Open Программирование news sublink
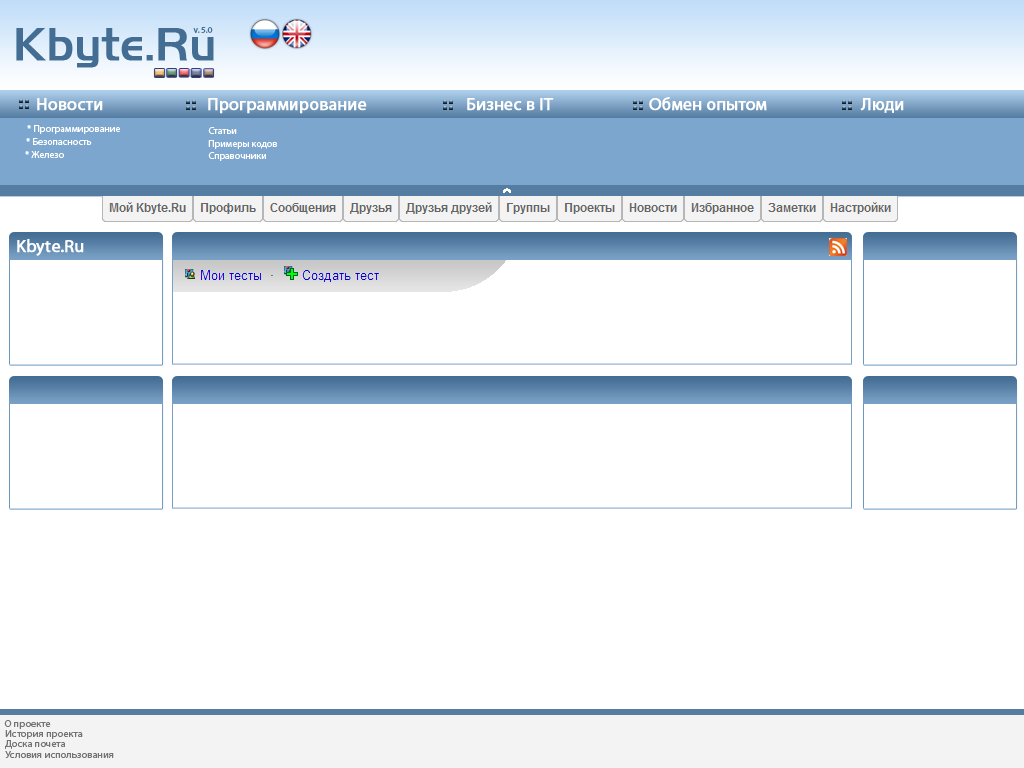This screenshot has width=1024, height=768. click(x=76, y=129)
